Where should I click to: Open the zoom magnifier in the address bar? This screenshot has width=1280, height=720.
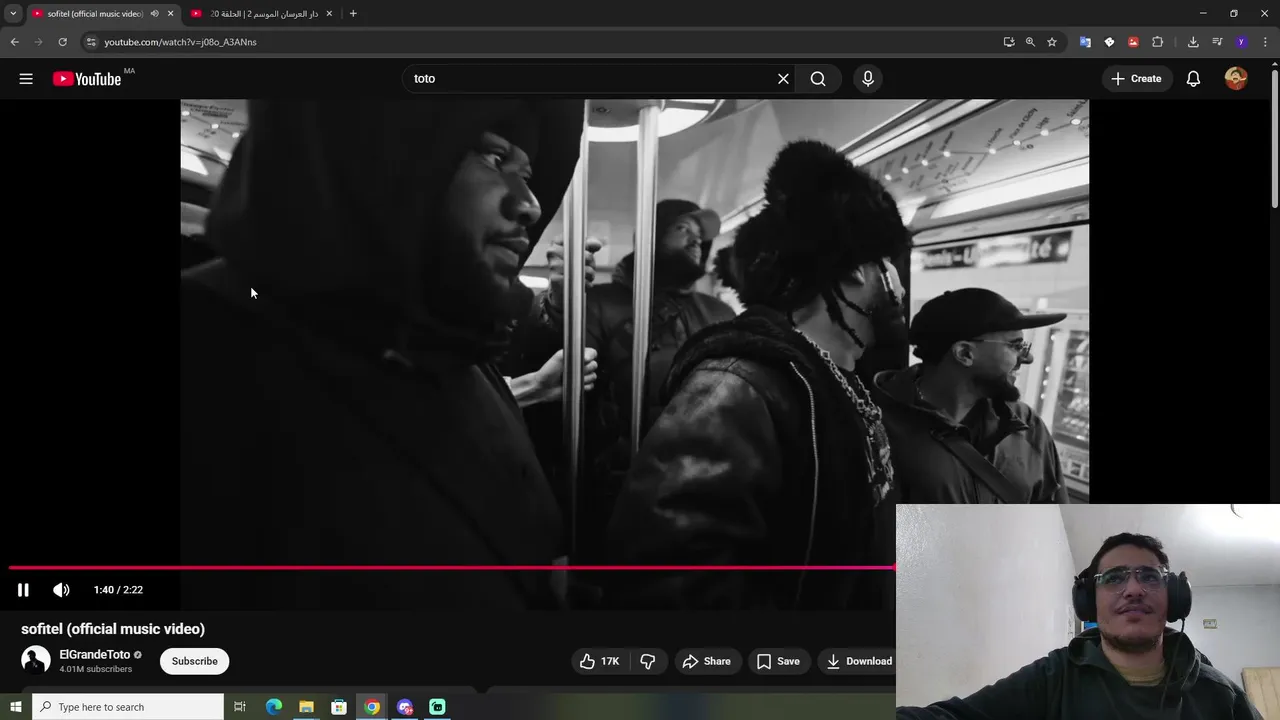click(x=1030, y=42)
